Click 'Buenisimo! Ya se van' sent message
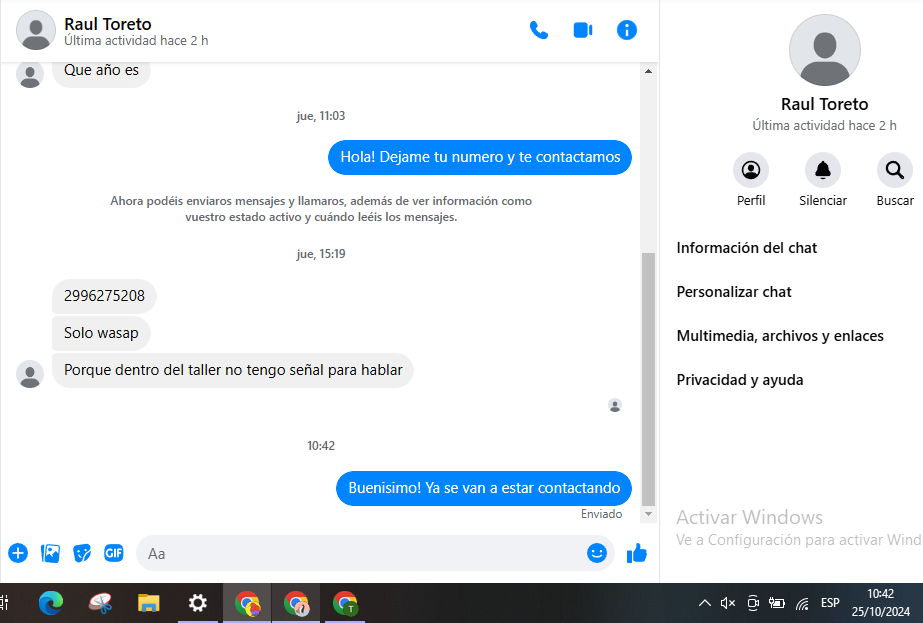Screen dimensions: 923x623 point(484,488)
